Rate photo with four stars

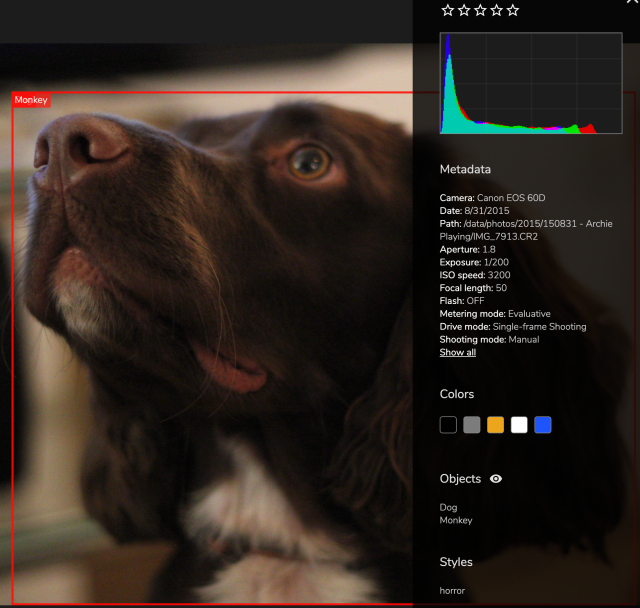pyautogui.click(x=497, y=10)
